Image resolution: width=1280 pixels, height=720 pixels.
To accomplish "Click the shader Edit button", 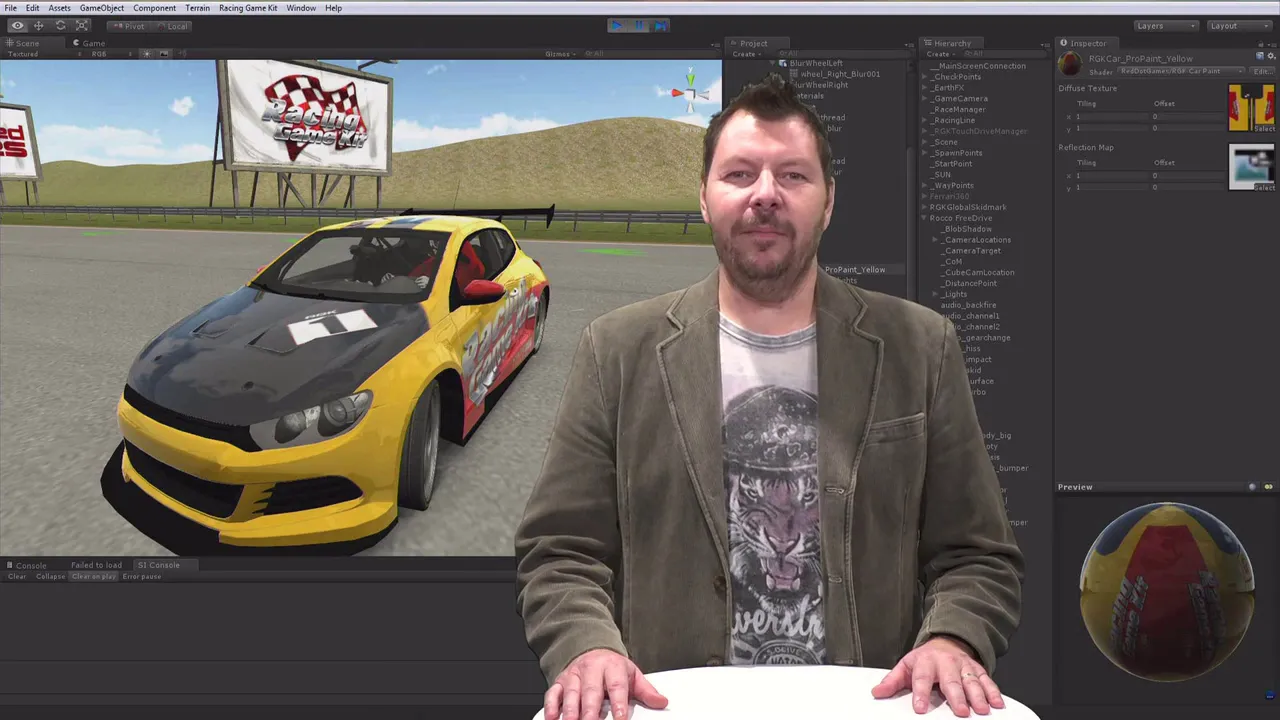I will pos(1263,72).
